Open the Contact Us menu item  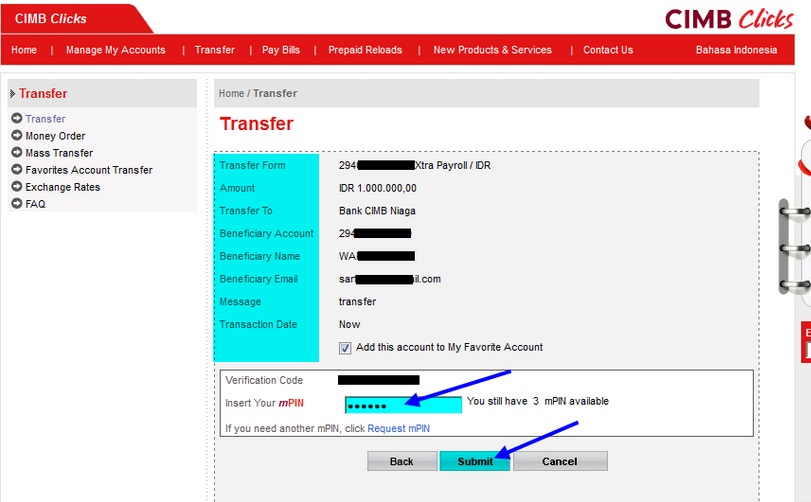[x=608, y=50]
